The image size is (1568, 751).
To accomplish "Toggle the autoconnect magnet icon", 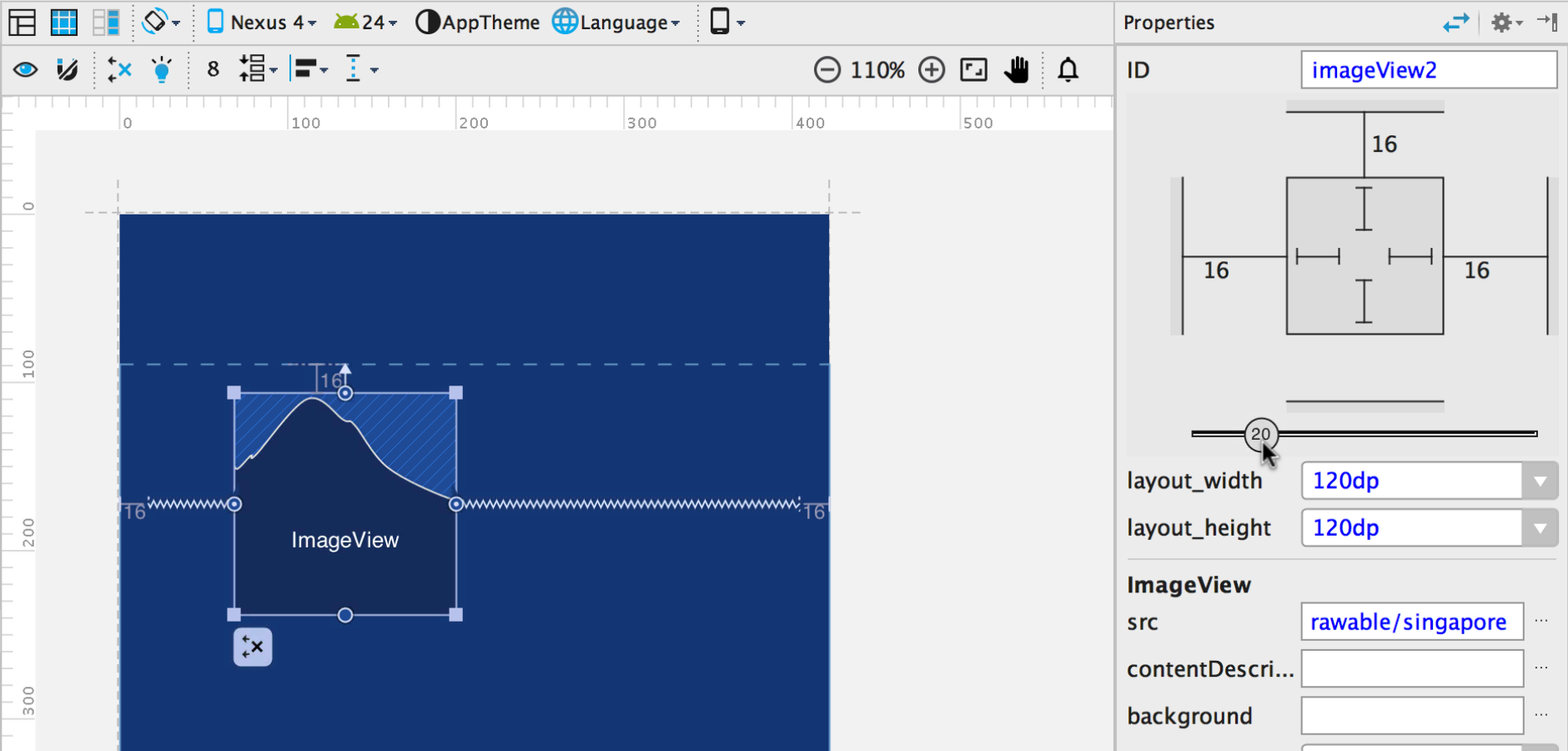I will pos(67,70).
